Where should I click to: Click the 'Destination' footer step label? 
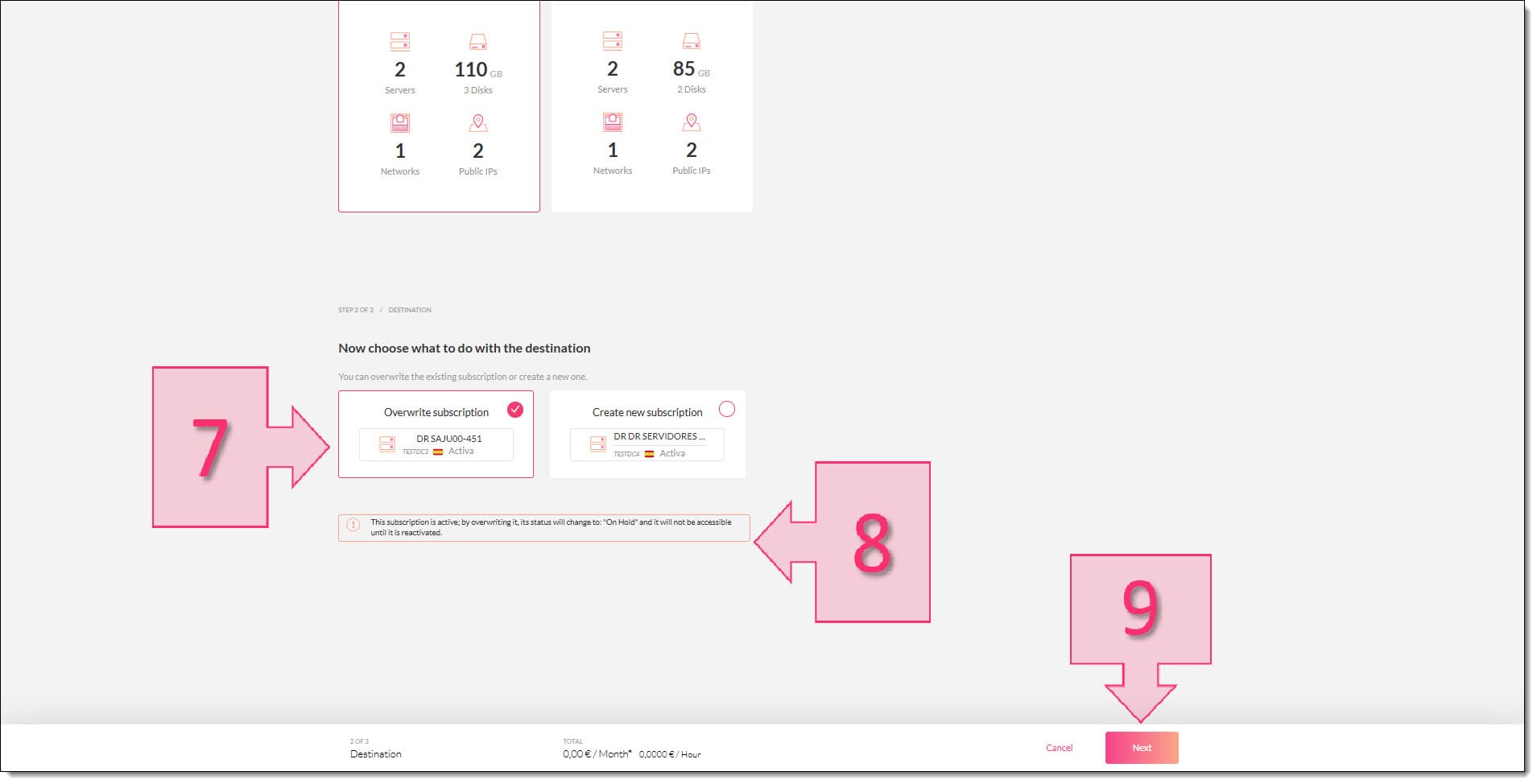tap(376, 754)
